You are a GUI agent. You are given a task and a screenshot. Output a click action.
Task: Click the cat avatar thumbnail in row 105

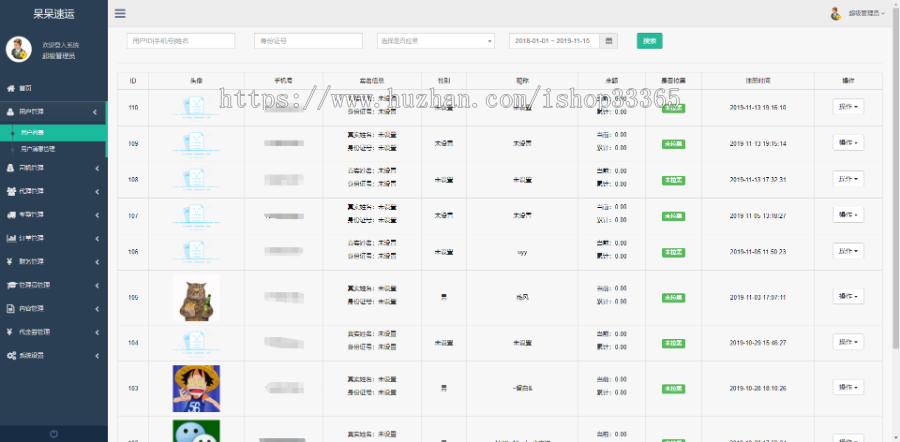196,297
